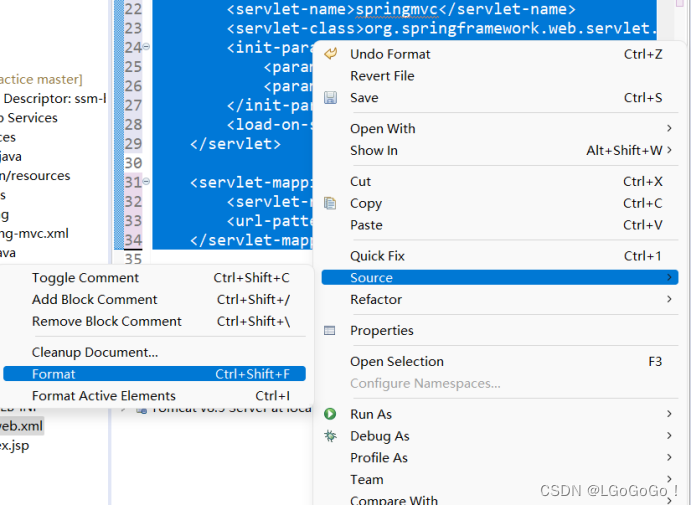Click the Undo Format arrow icon
692x506 pixels.
point(331,54)
